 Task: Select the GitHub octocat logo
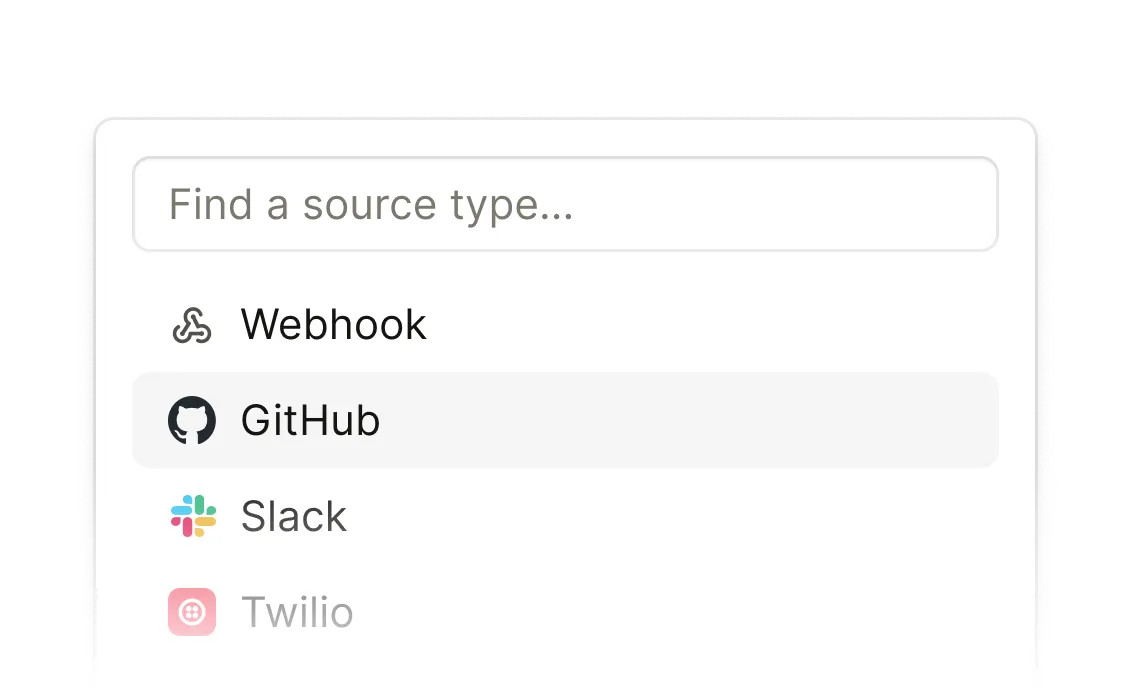click(192, 420)
